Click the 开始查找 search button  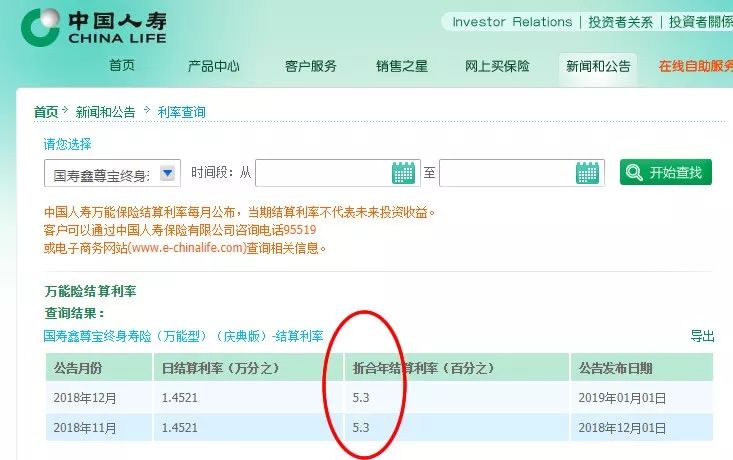(x=666, y=172)
